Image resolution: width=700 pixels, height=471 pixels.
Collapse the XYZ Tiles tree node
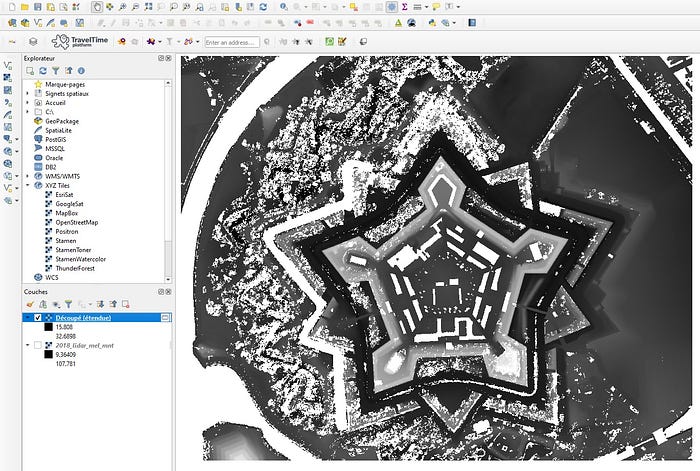(28, 186)
